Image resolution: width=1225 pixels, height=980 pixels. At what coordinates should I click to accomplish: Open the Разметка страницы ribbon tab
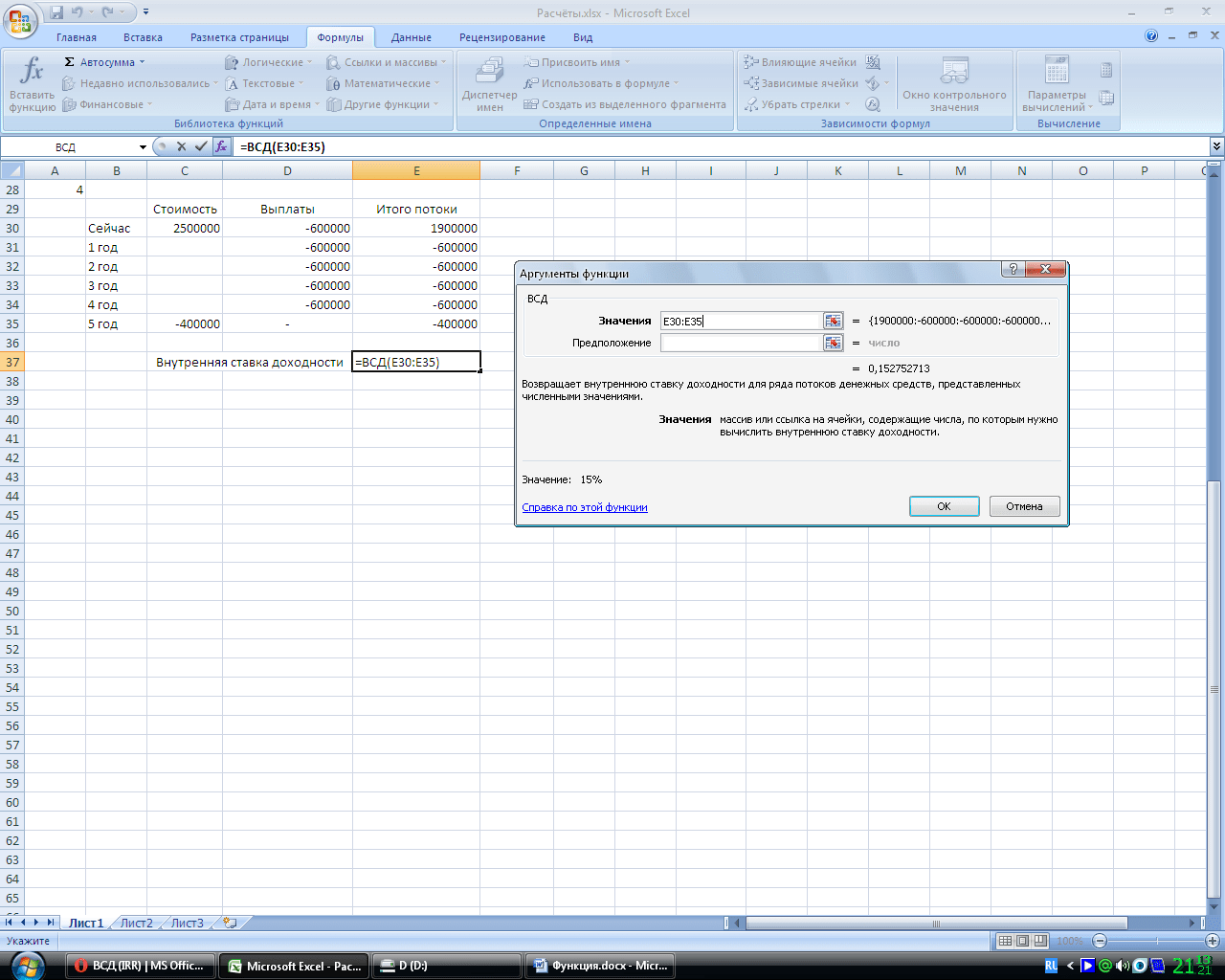pyautogui.click(x=239, y=37)
